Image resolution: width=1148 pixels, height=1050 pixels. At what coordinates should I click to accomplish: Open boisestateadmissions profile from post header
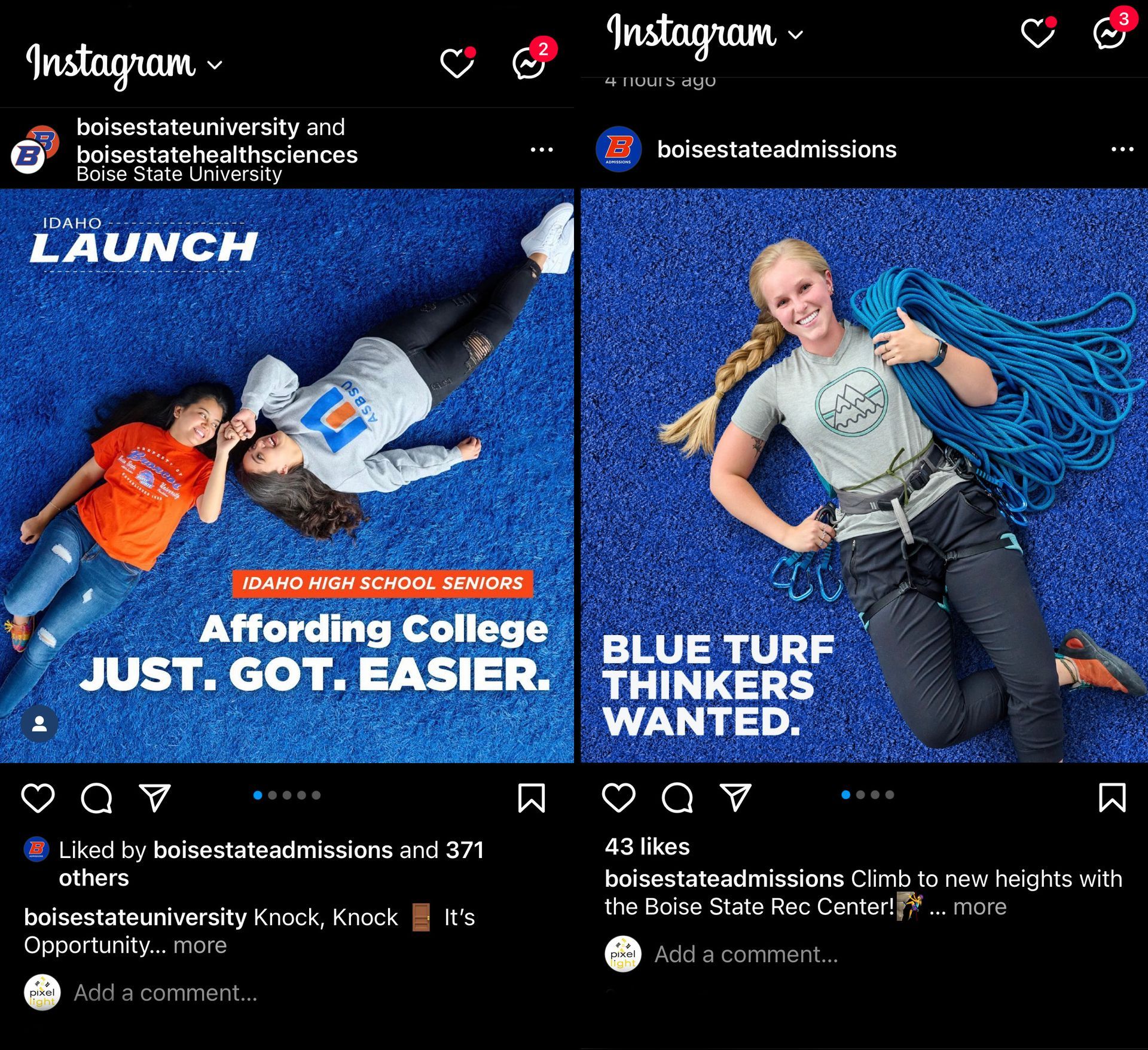click(777, 149)
